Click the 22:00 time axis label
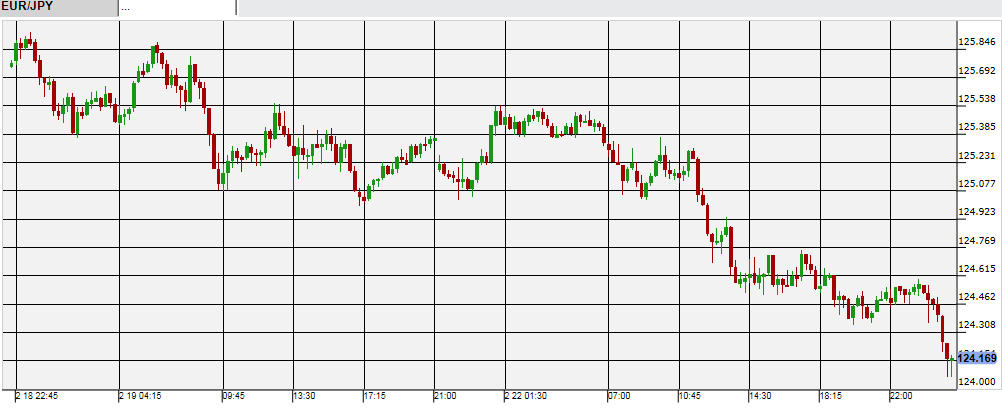Viewport: 1002px width, 413px height. coord(903,396)
